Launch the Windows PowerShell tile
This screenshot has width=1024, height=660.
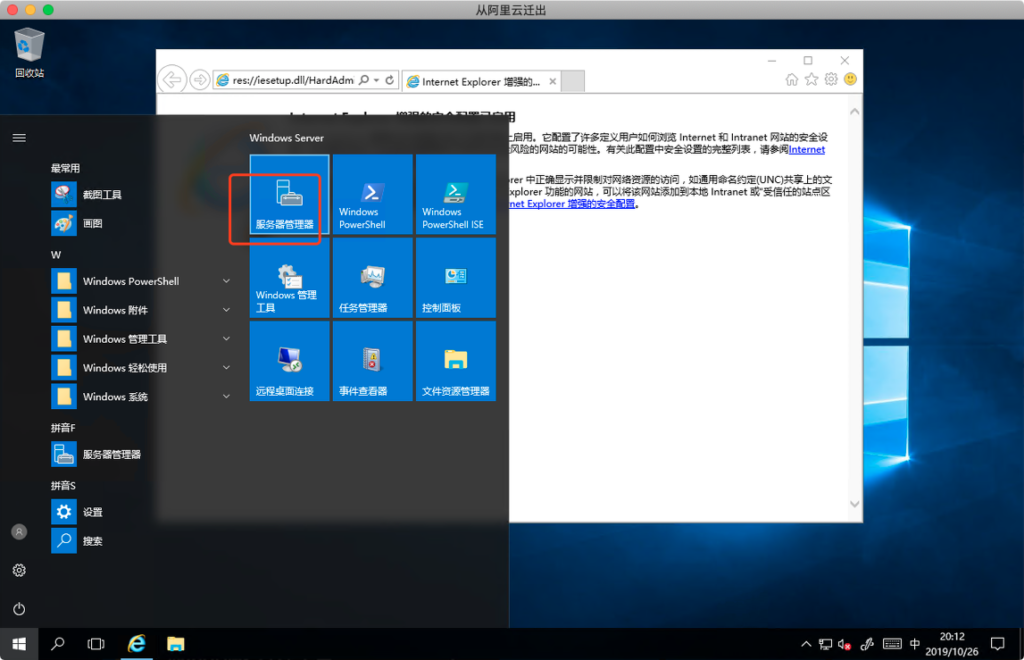[372, 194]
